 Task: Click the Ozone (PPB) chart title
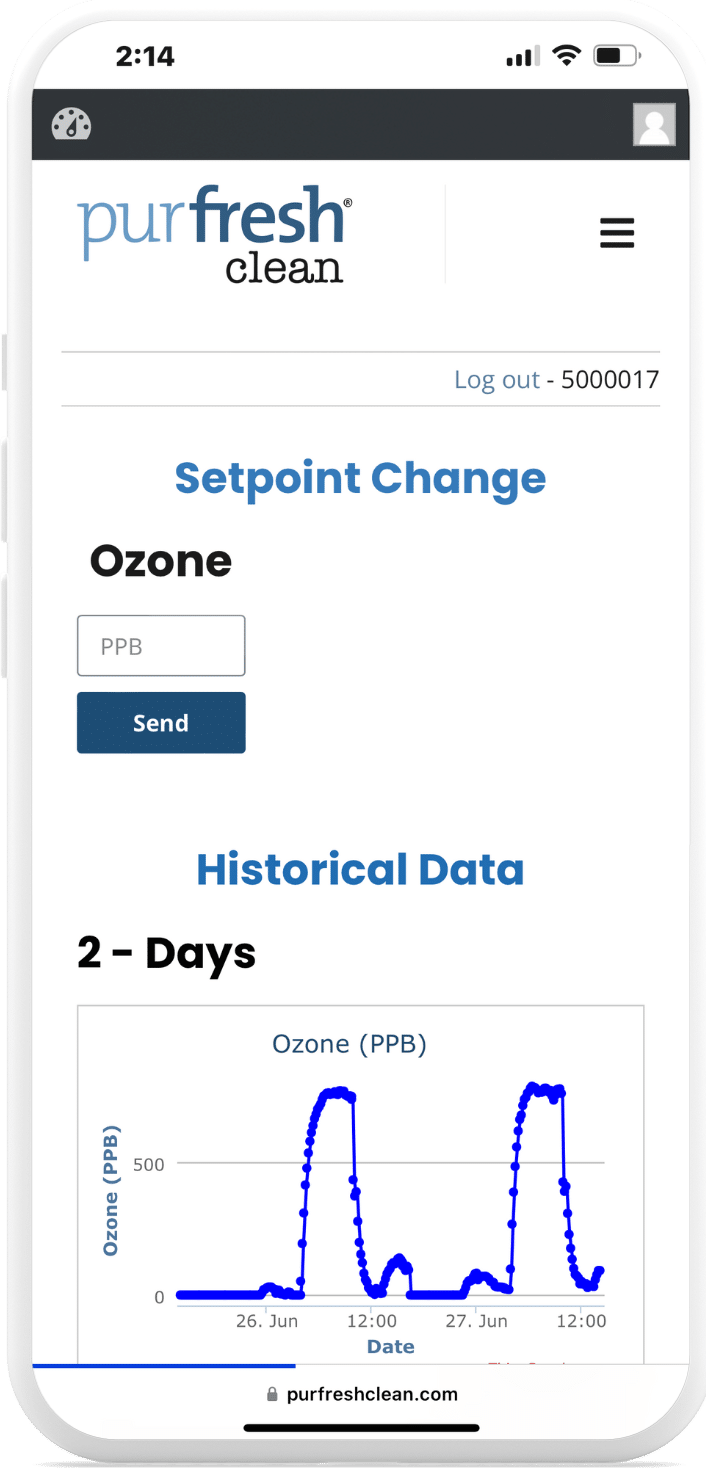tap(350, 1045)
